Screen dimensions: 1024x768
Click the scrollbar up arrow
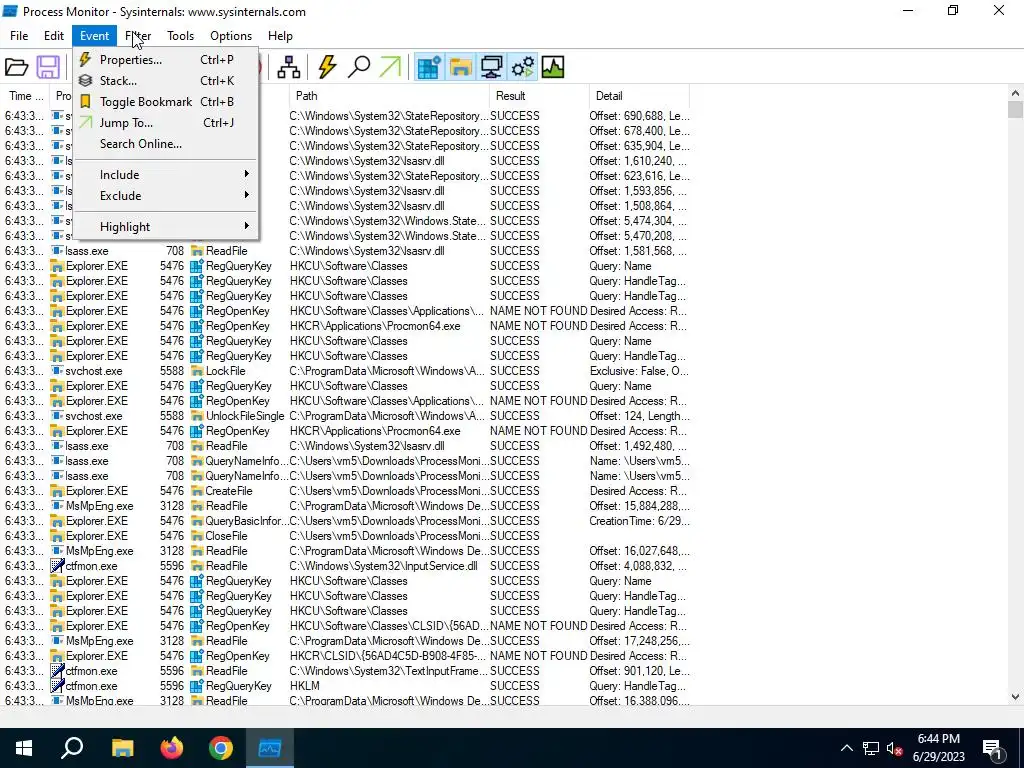coord(1015,93)
